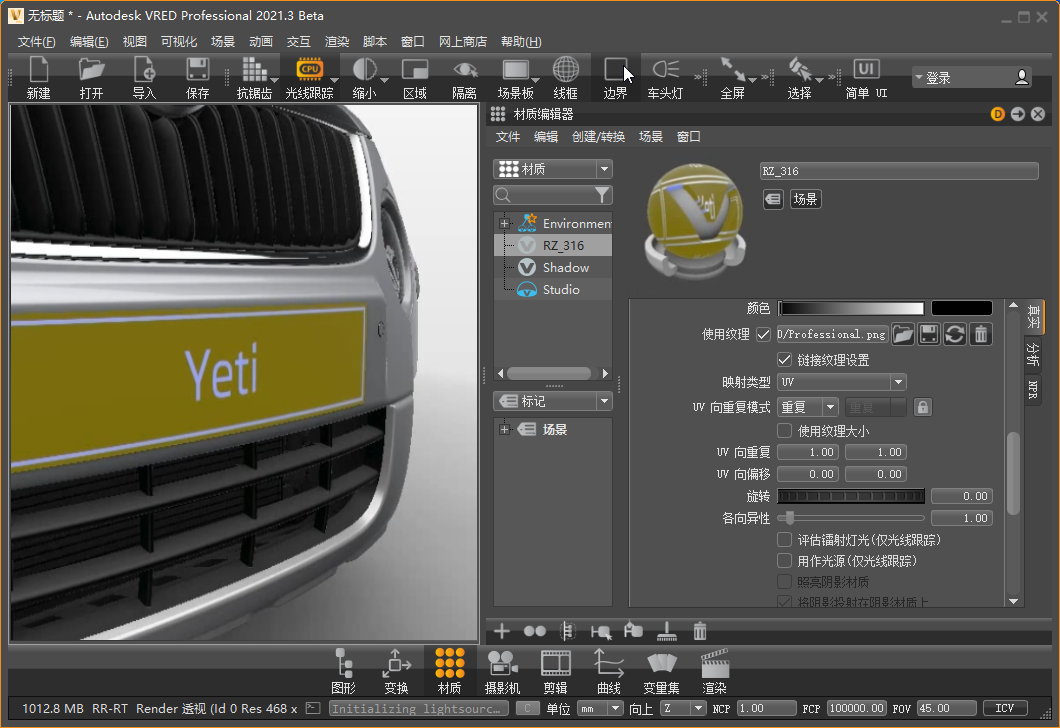This screenshot has width=1060, height=728.
Task: Open the 脚本 main menu
Action: [x=375, y=42]
